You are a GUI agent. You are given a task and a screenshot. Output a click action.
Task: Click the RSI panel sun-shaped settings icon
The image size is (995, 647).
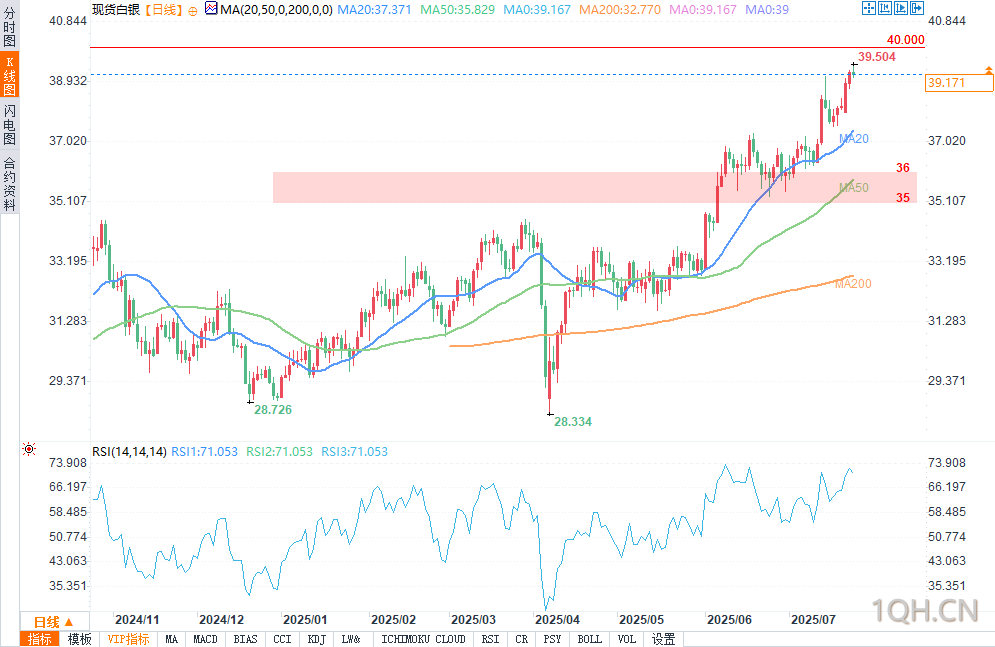pos(29,450)
